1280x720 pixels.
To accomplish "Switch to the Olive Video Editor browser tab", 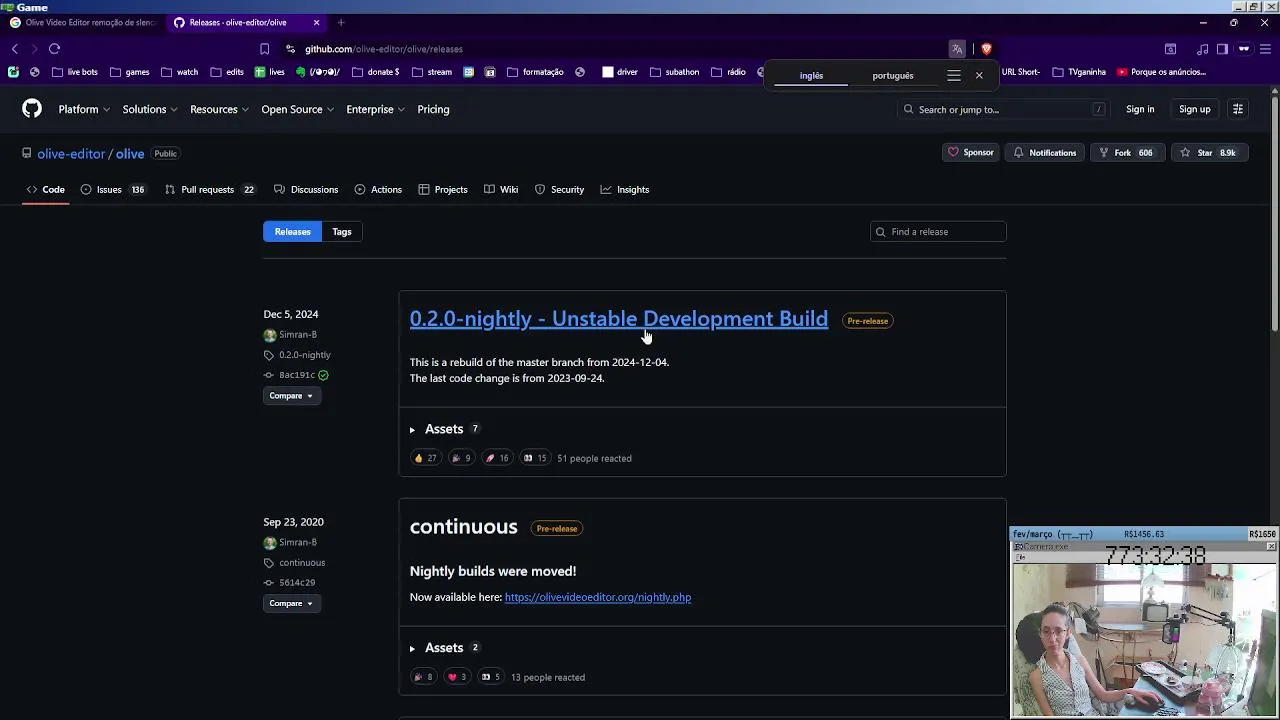I will pos(83,22).
